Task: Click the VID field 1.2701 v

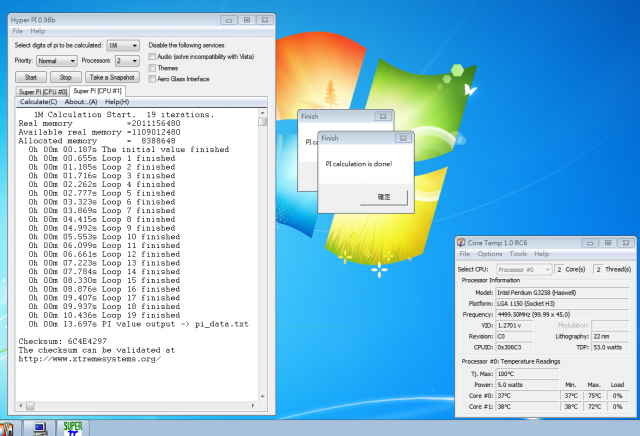Action: tap(514, 325)
